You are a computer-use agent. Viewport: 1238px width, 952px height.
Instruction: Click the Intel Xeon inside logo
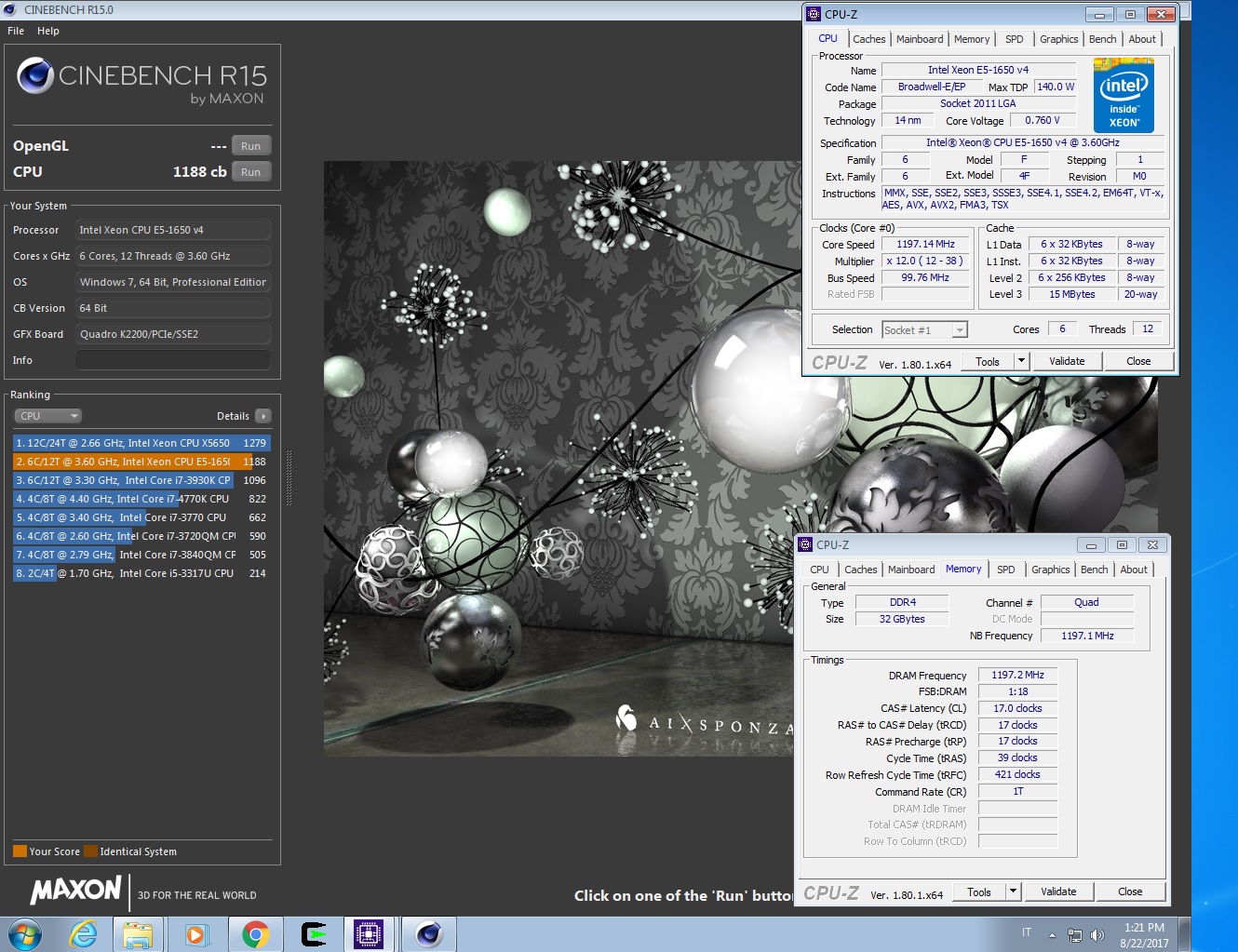pyautogui.click(x=1124, y=95)
